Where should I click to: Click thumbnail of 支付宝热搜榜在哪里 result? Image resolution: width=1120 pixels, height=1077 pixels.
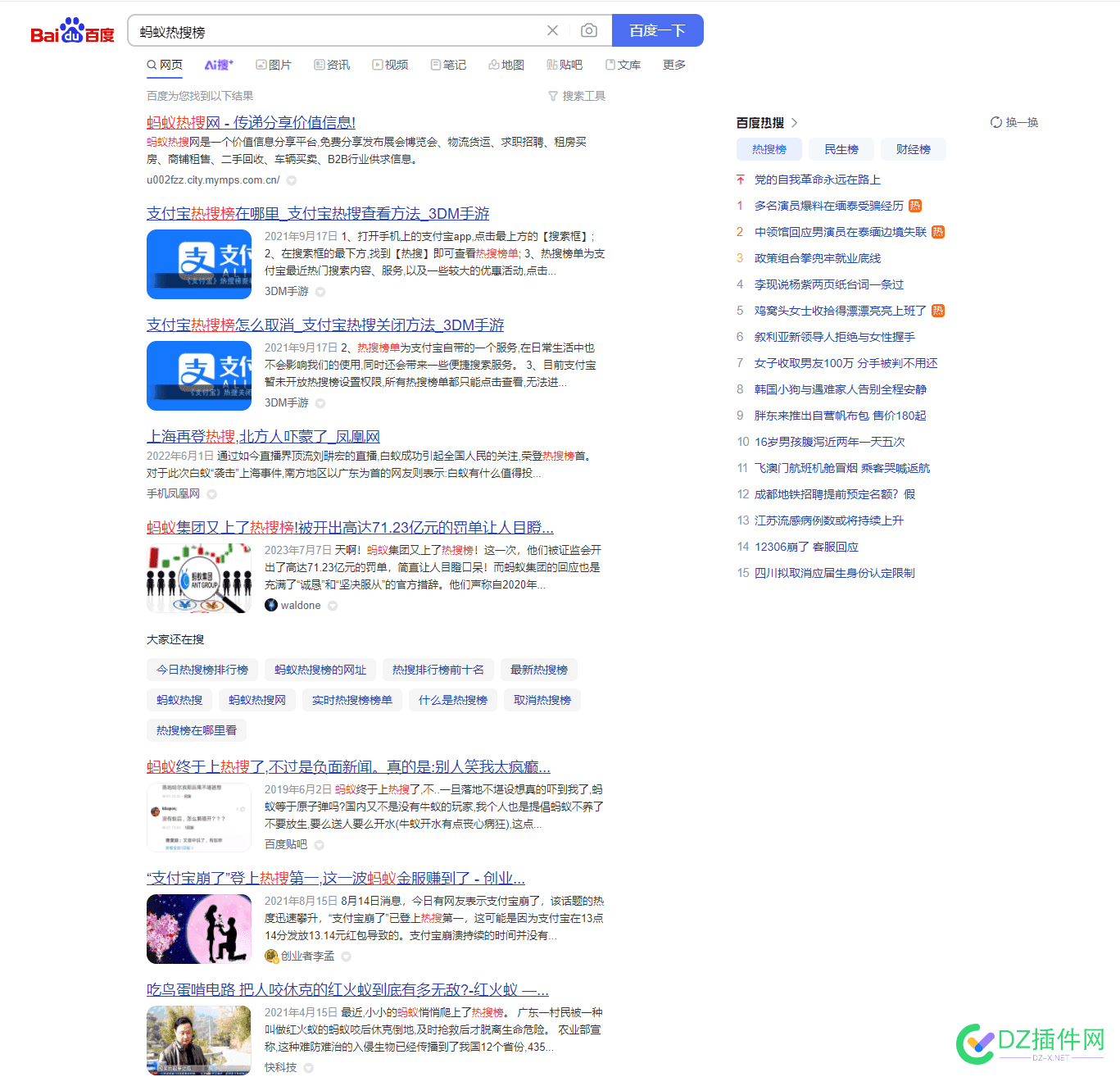(x=199, y=264)
